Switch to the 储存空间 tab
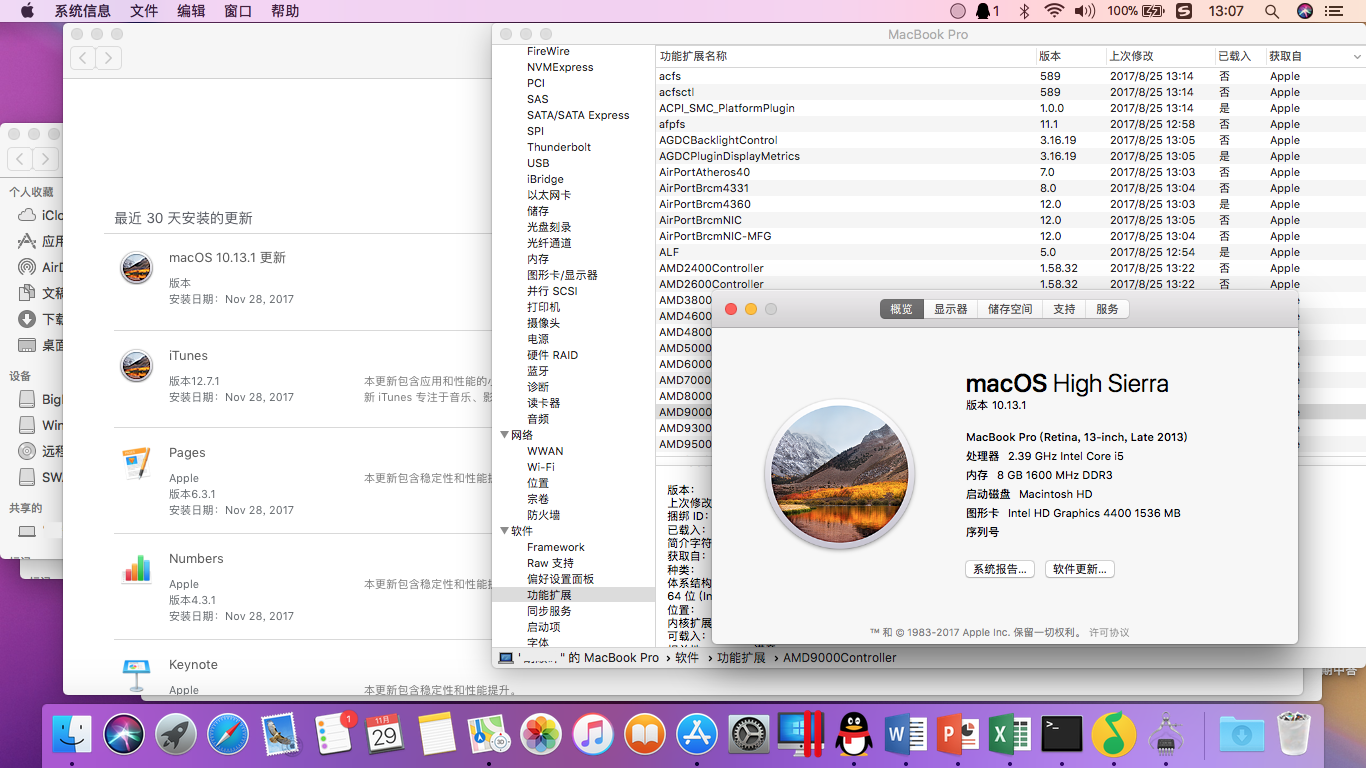Image resolution: width=1366 pixels, height=768 pixels. (1010, 309)
